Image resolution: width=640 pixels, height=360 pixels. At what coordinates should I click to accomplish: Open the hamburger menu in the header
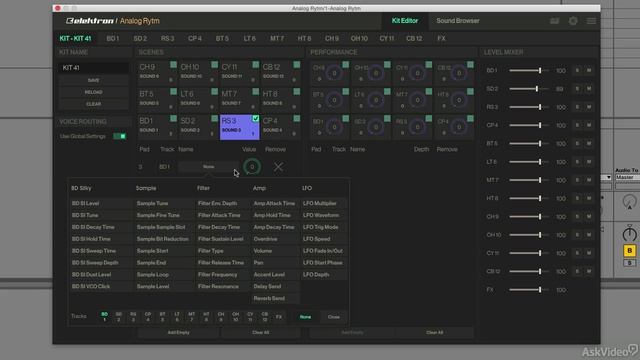coord(591,21)
